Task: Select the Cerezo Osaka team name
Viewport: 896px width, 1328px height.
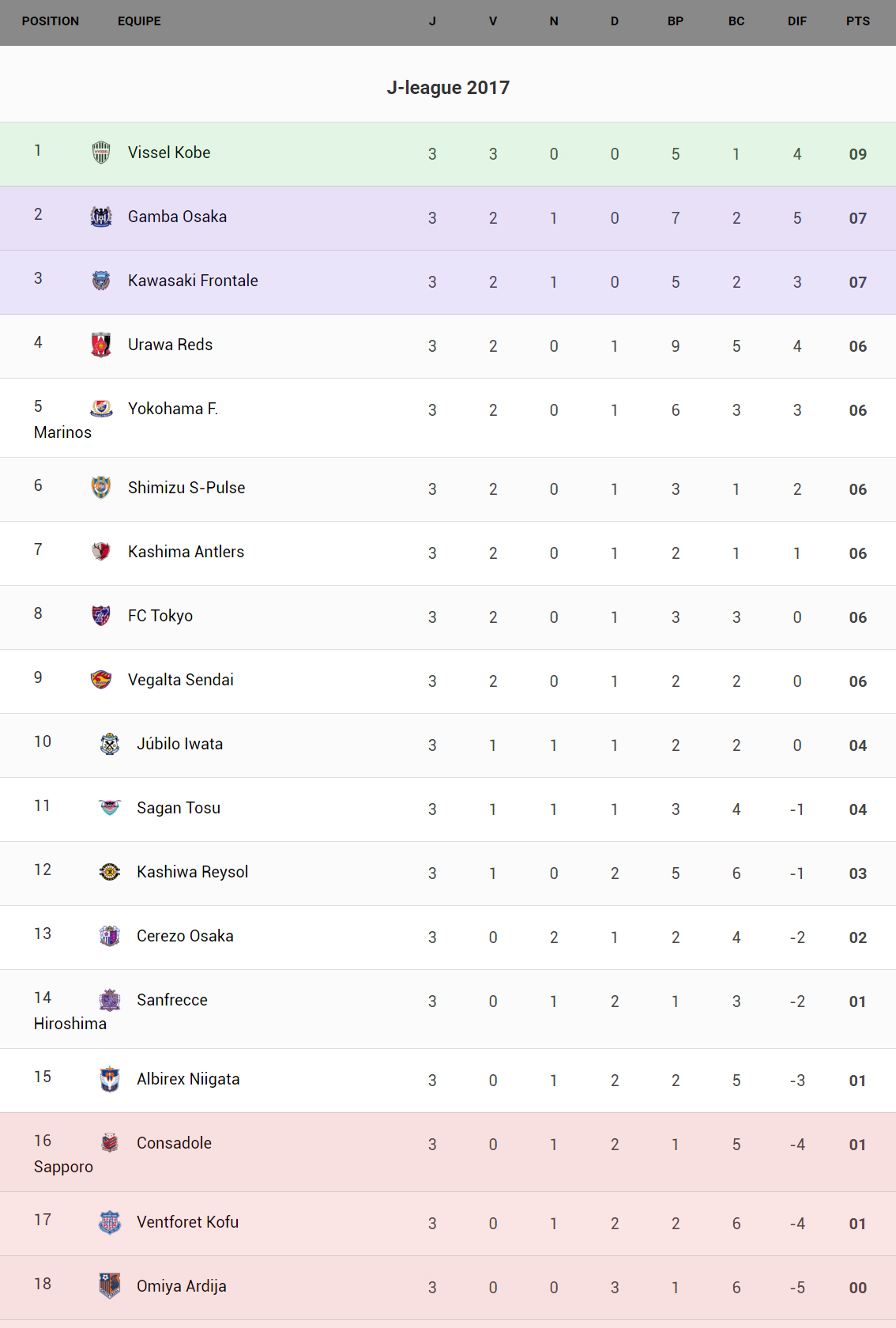Action: pos(185,936)
